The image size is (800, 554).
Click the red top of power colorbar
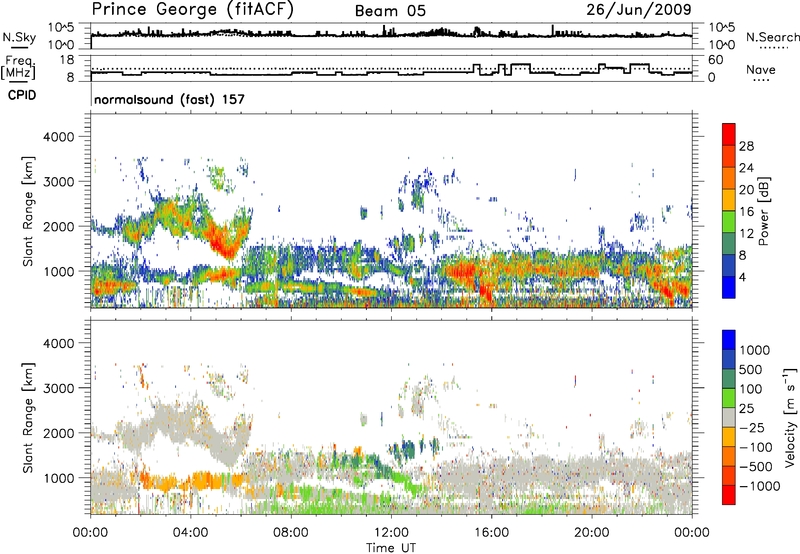point(729,134)
